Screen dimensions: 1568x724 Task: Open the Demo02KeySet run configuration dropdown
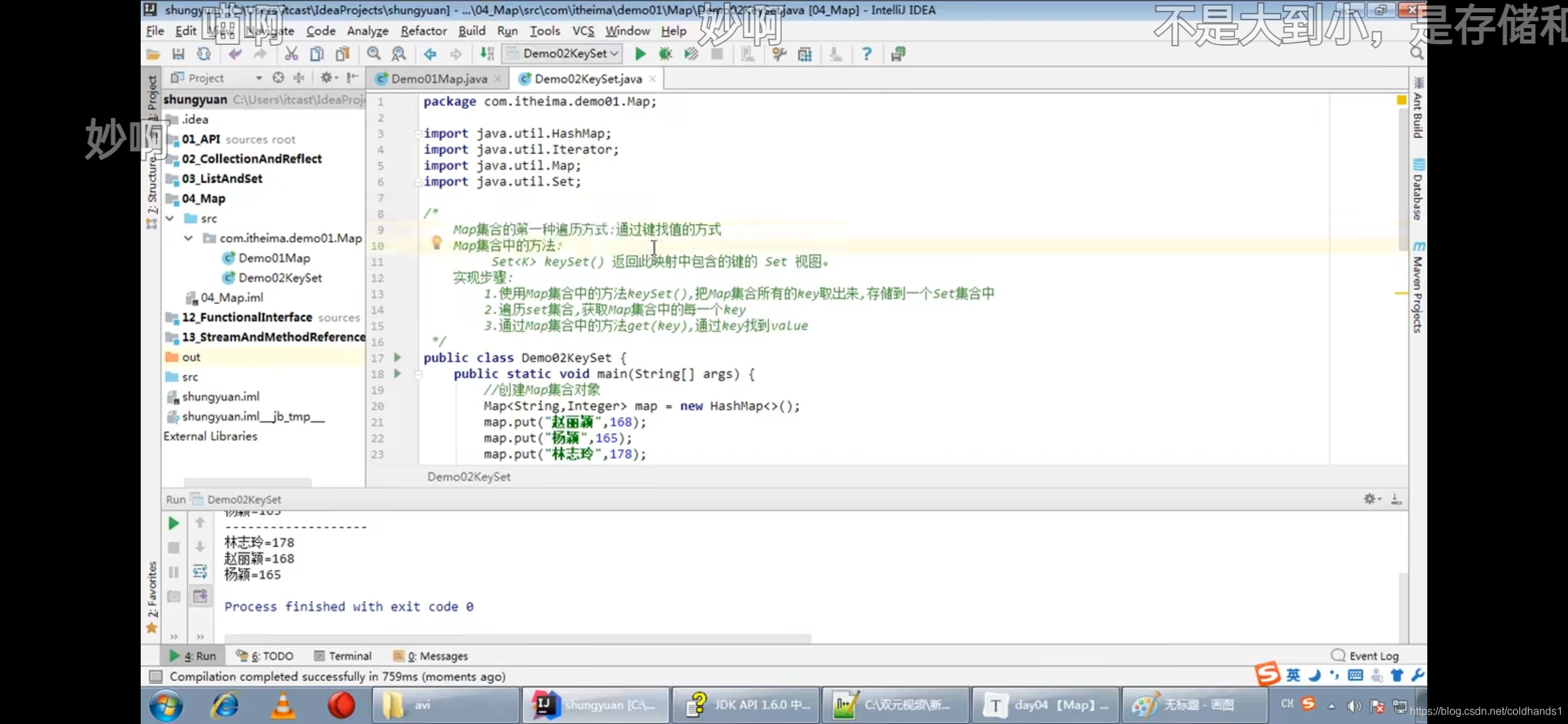tap(562, 54)
